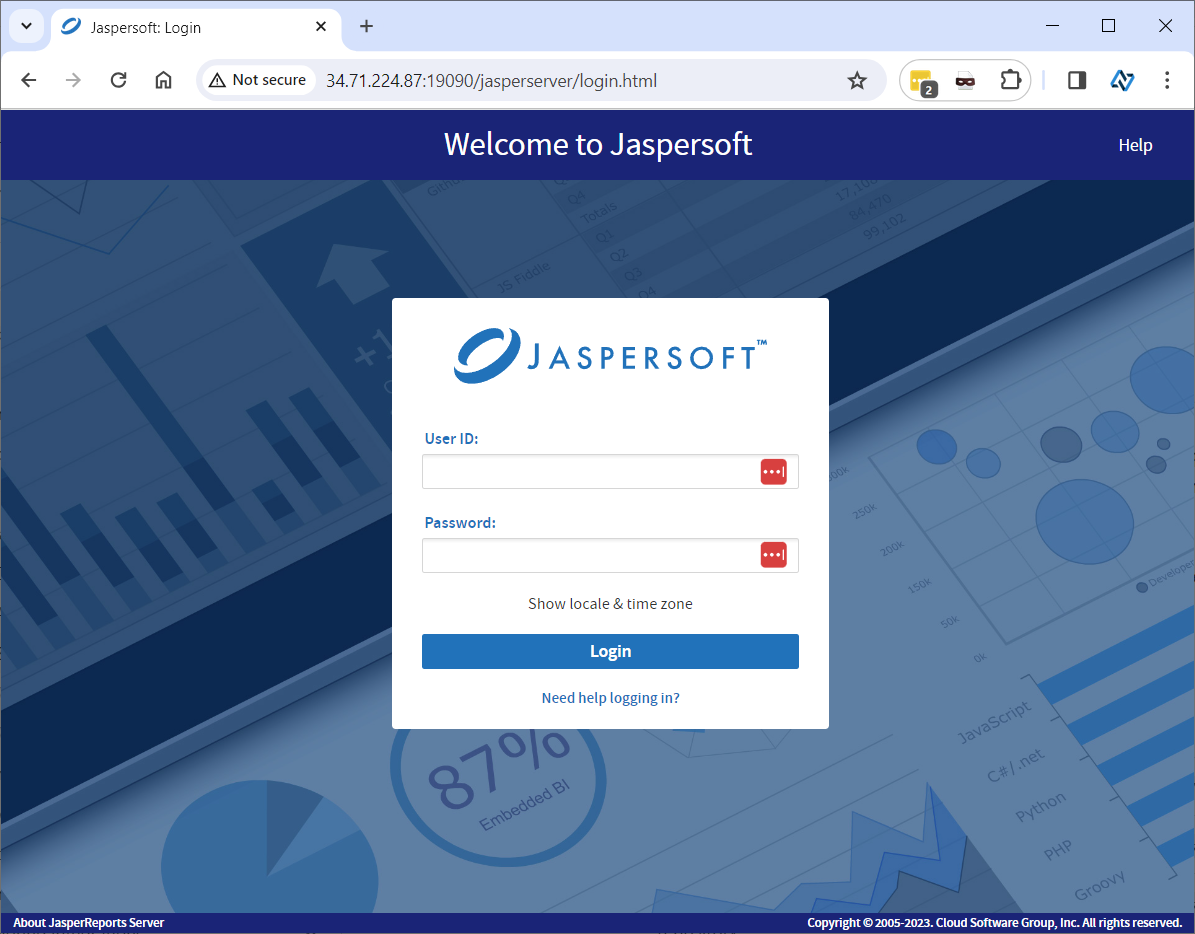Click the yellow extension icon with badge 2
Screen dimensions: 1195x934
[x=921, y=81]
